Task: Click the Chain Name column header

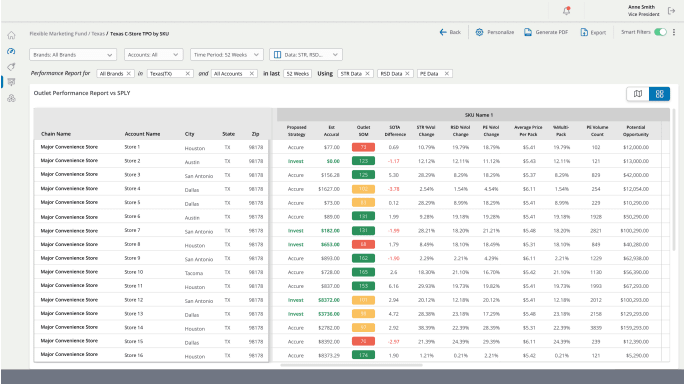Action: (56, 134)
